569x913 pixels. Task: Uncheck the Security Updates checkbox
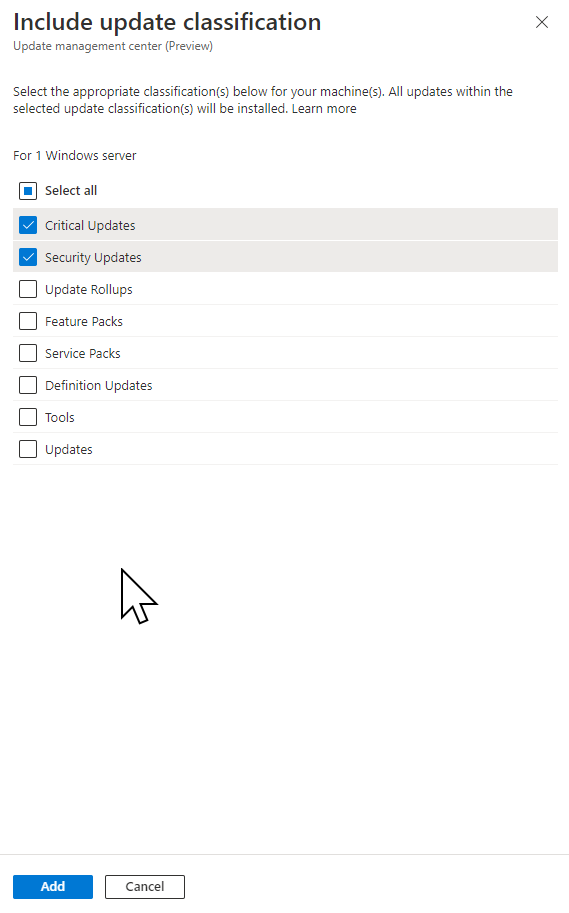28,257
